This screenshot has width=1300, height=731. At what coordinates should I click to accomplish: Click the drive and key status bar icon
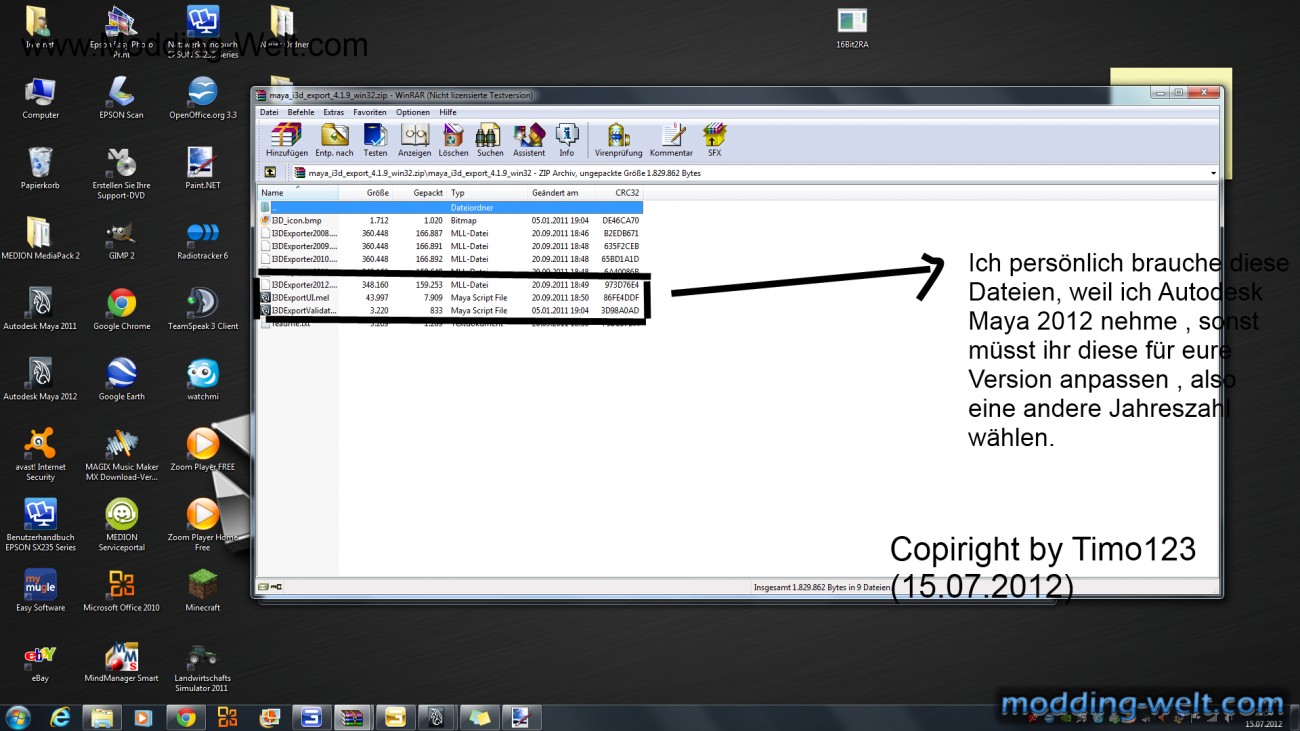[x=270, y=587]
